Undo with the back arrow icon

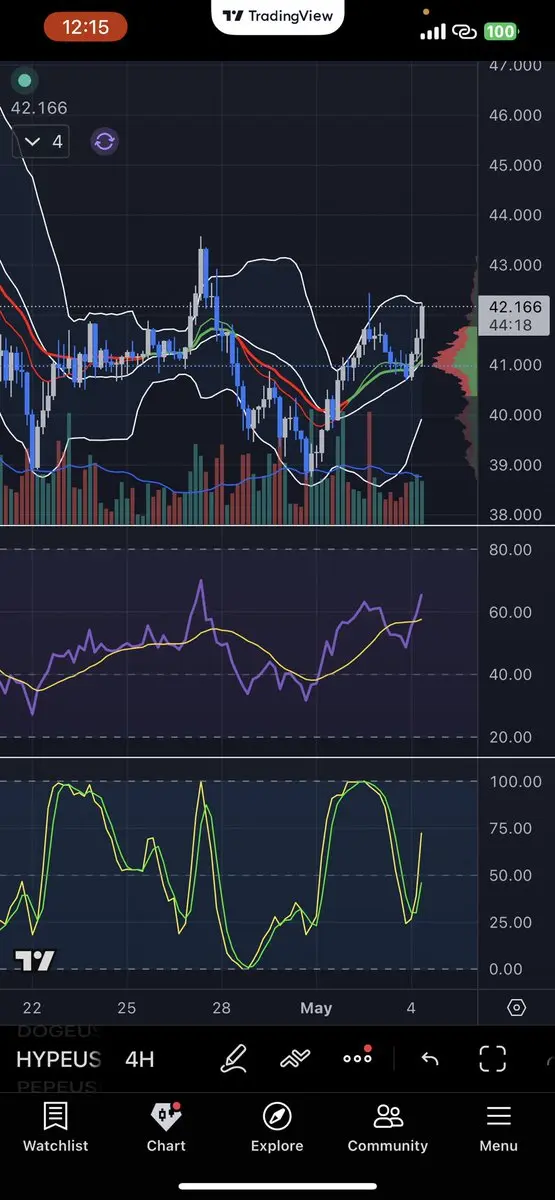click(430, 1059)
